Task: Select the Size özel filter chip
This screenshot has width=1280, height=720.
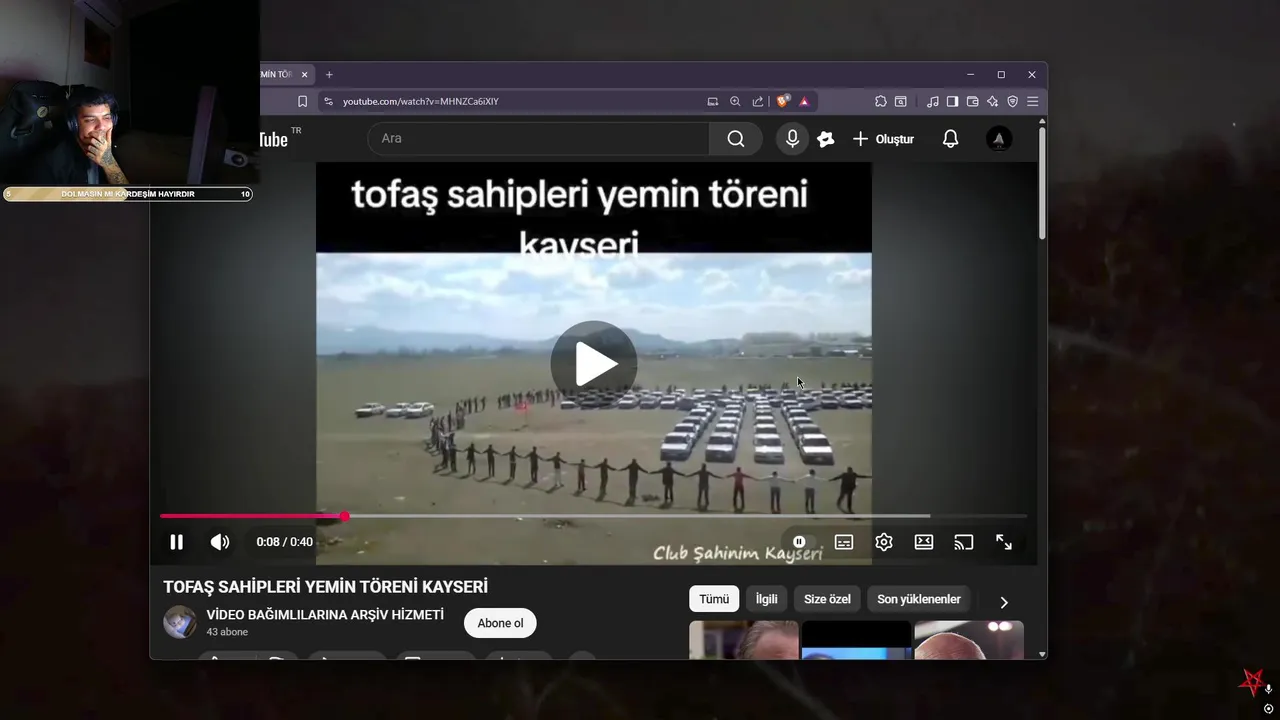Action: (x=828, y=599)
